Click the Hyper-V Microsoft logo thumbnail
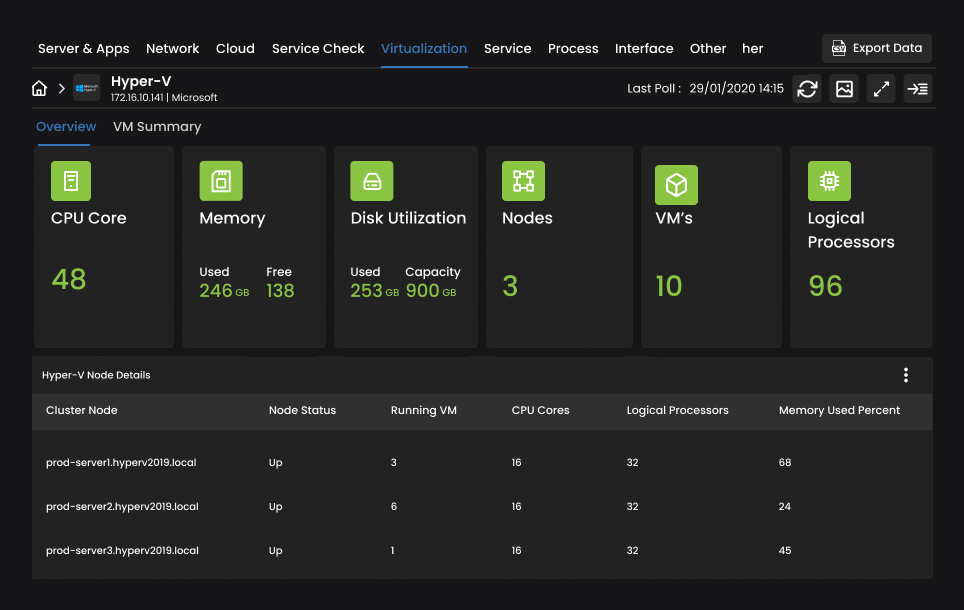The width and height of the screenshot is (964, 610). pyautogui.click(x=87, y=88)
